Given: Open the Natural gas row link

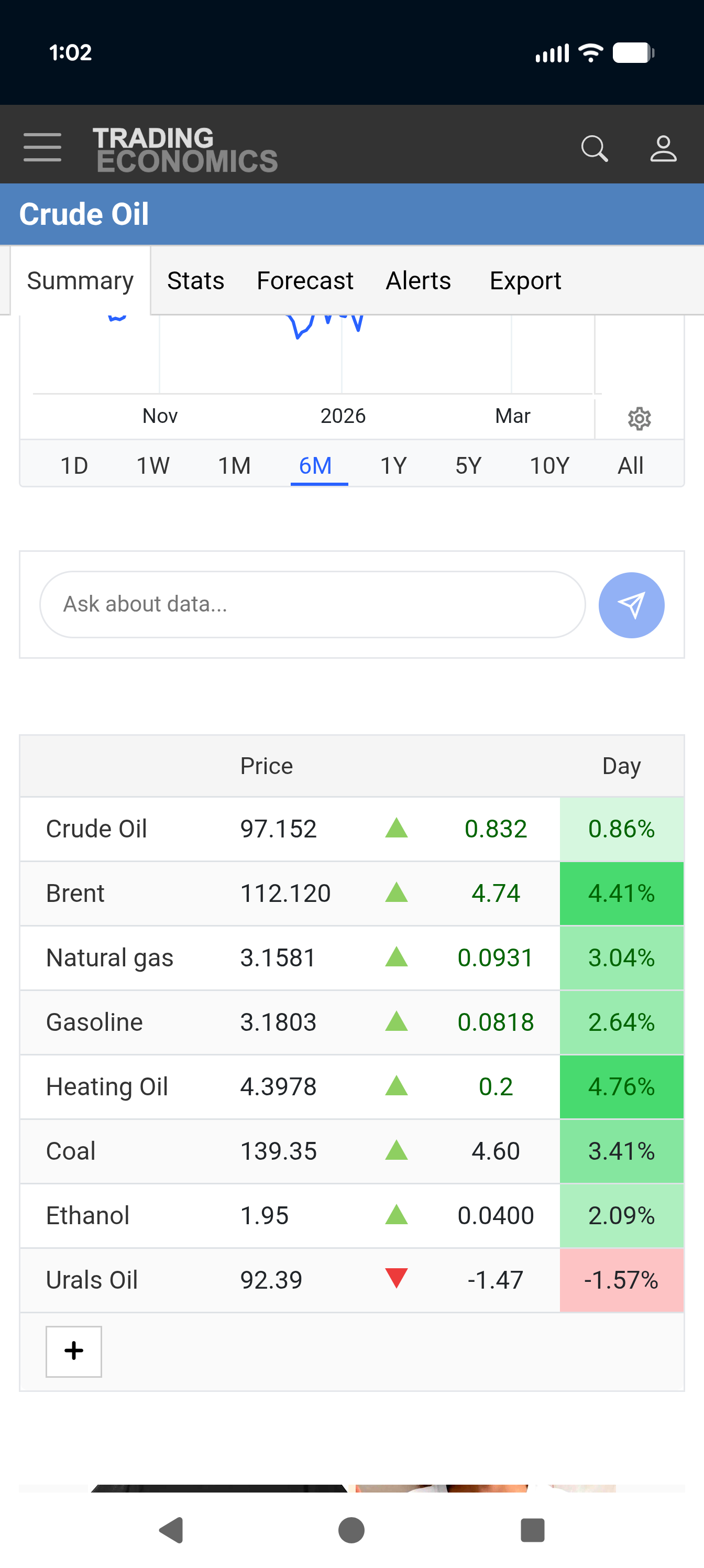Looking at the screenshot, I should (109, 957).
